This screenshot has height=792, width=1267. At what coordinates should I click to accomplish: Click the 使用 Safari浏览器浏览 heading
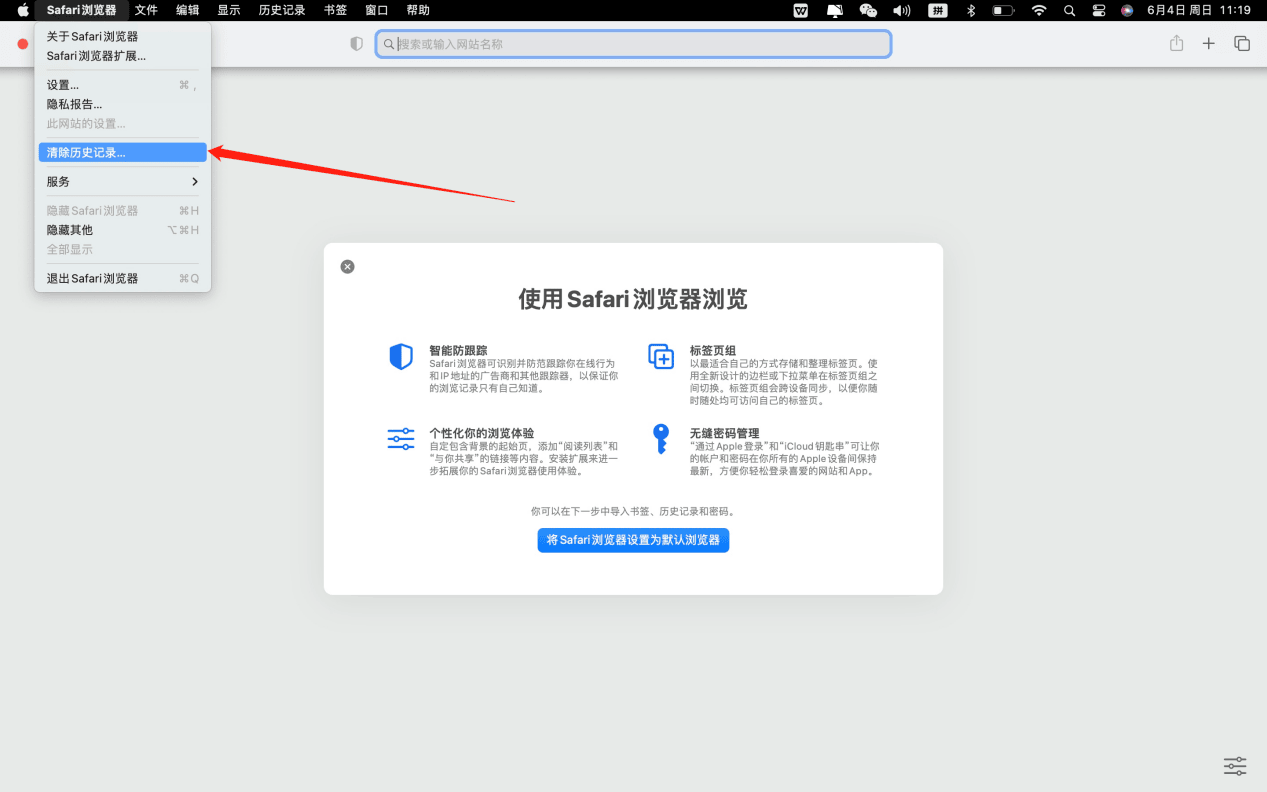click(633, 299)
